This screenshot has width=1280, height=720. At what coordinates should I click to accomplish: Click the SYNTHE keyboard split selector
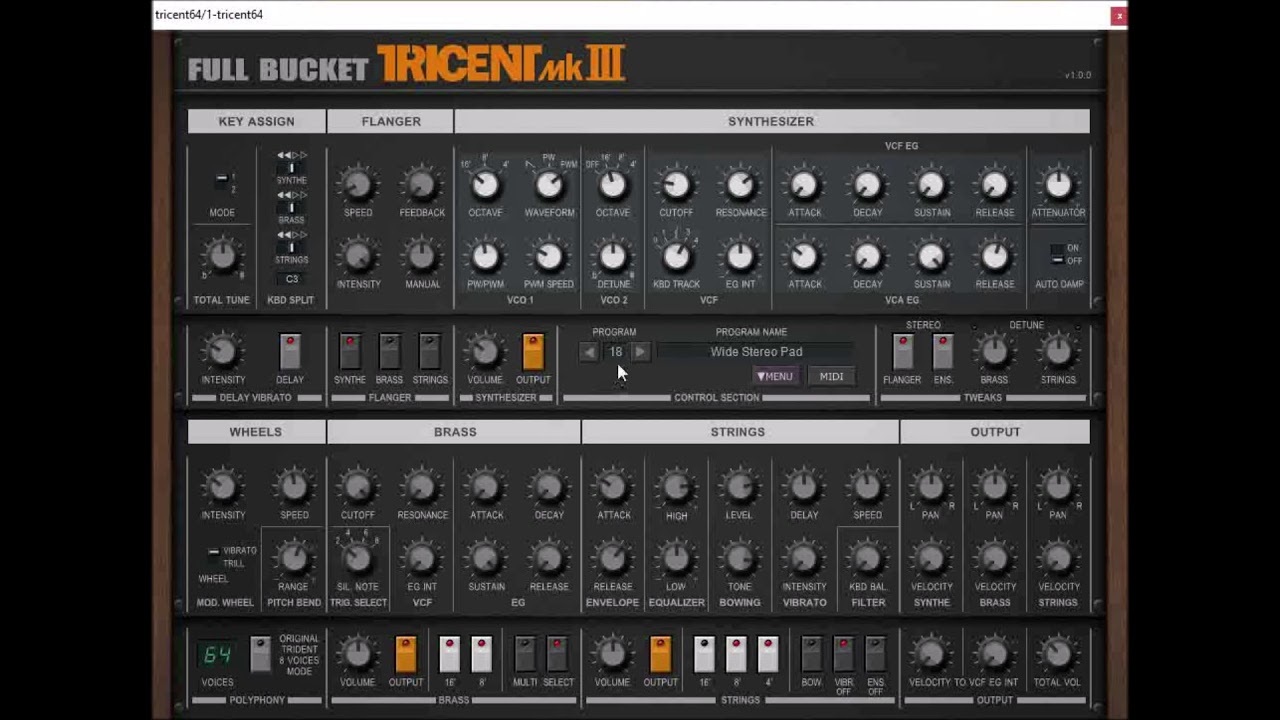pos(292,167)
